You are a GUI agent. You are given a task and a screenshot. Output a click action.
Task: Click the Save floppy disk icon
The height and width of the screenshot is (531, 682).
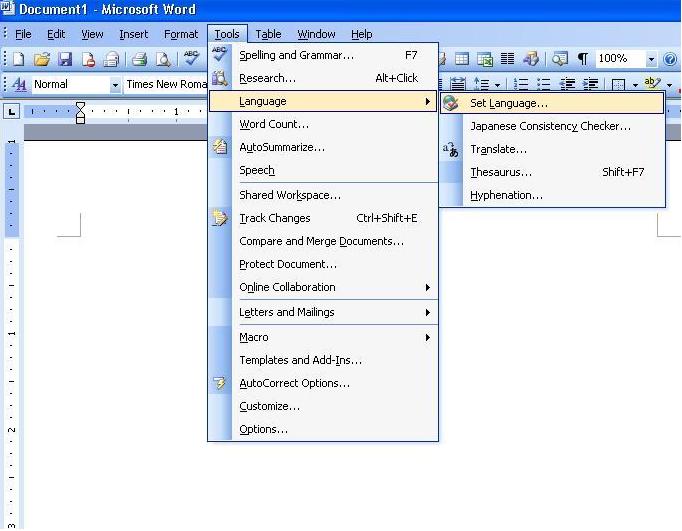(x=65, y=60)
